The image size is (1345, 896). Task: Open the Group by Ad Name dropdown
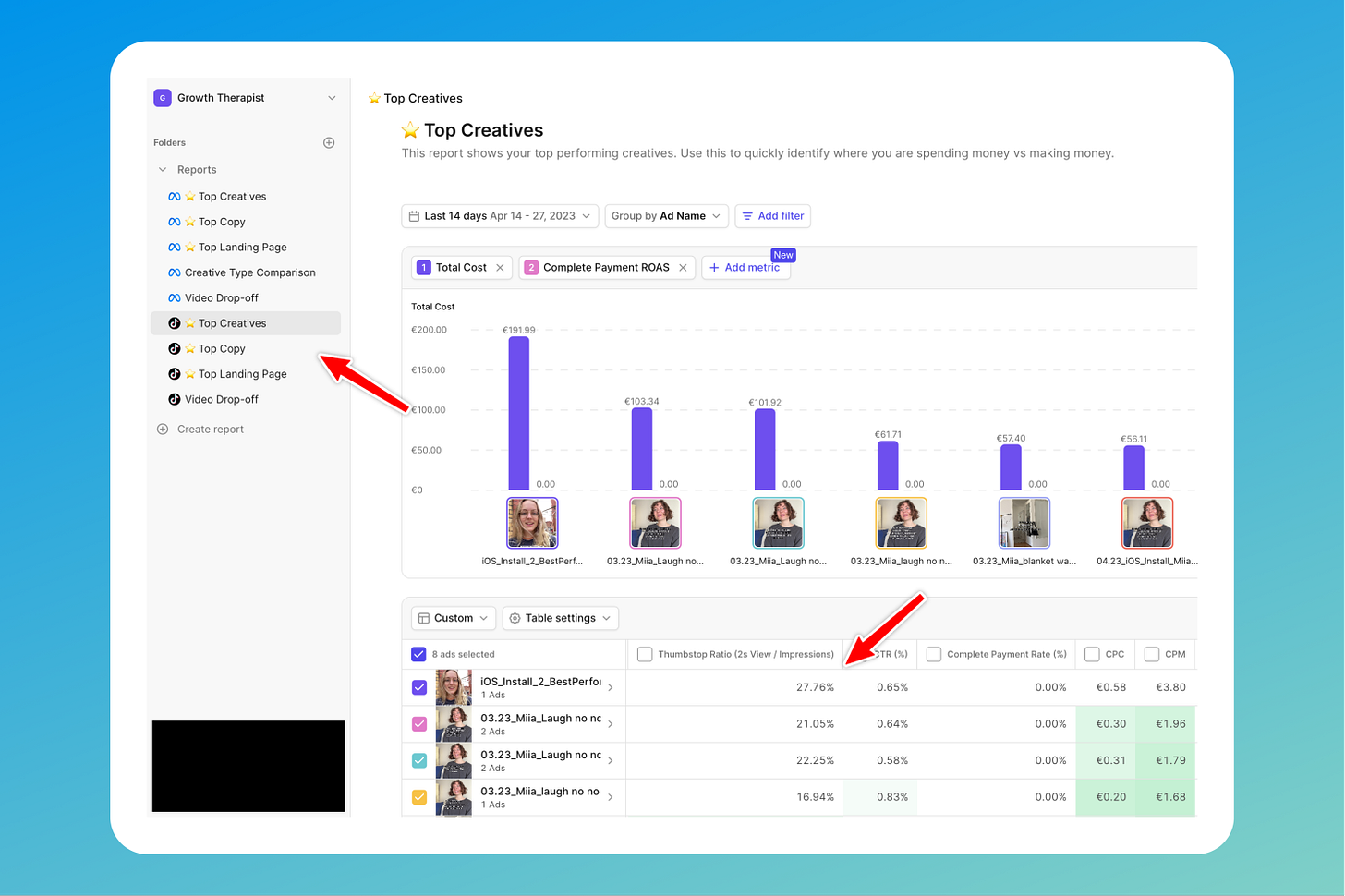[666, 216]
